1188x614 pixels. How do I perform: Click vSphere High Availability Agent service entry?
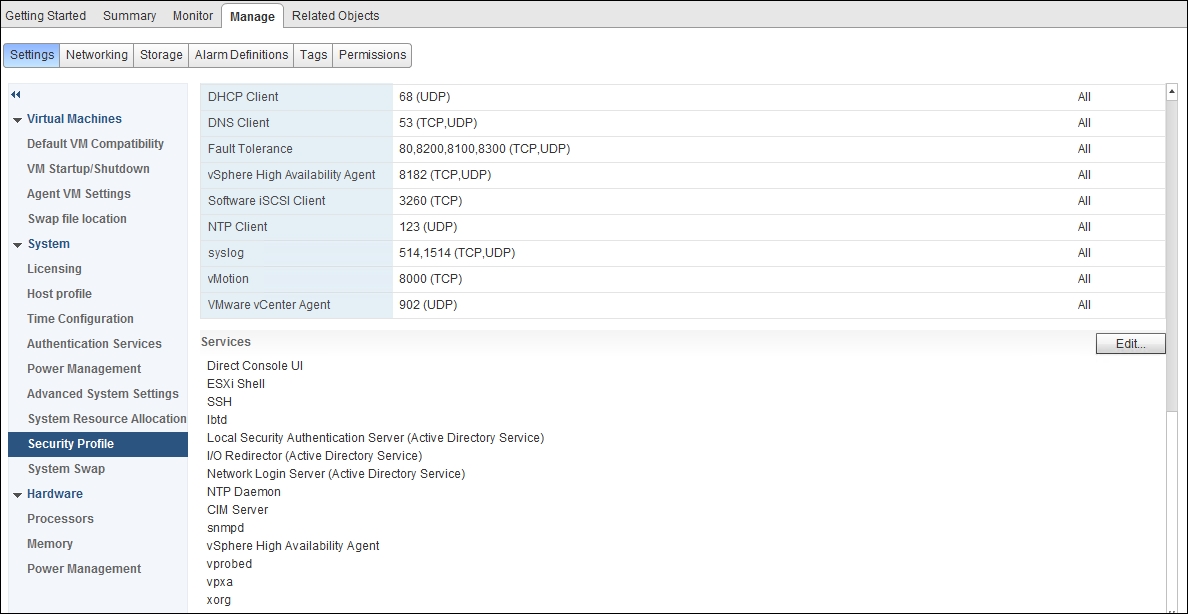point(292,546)
